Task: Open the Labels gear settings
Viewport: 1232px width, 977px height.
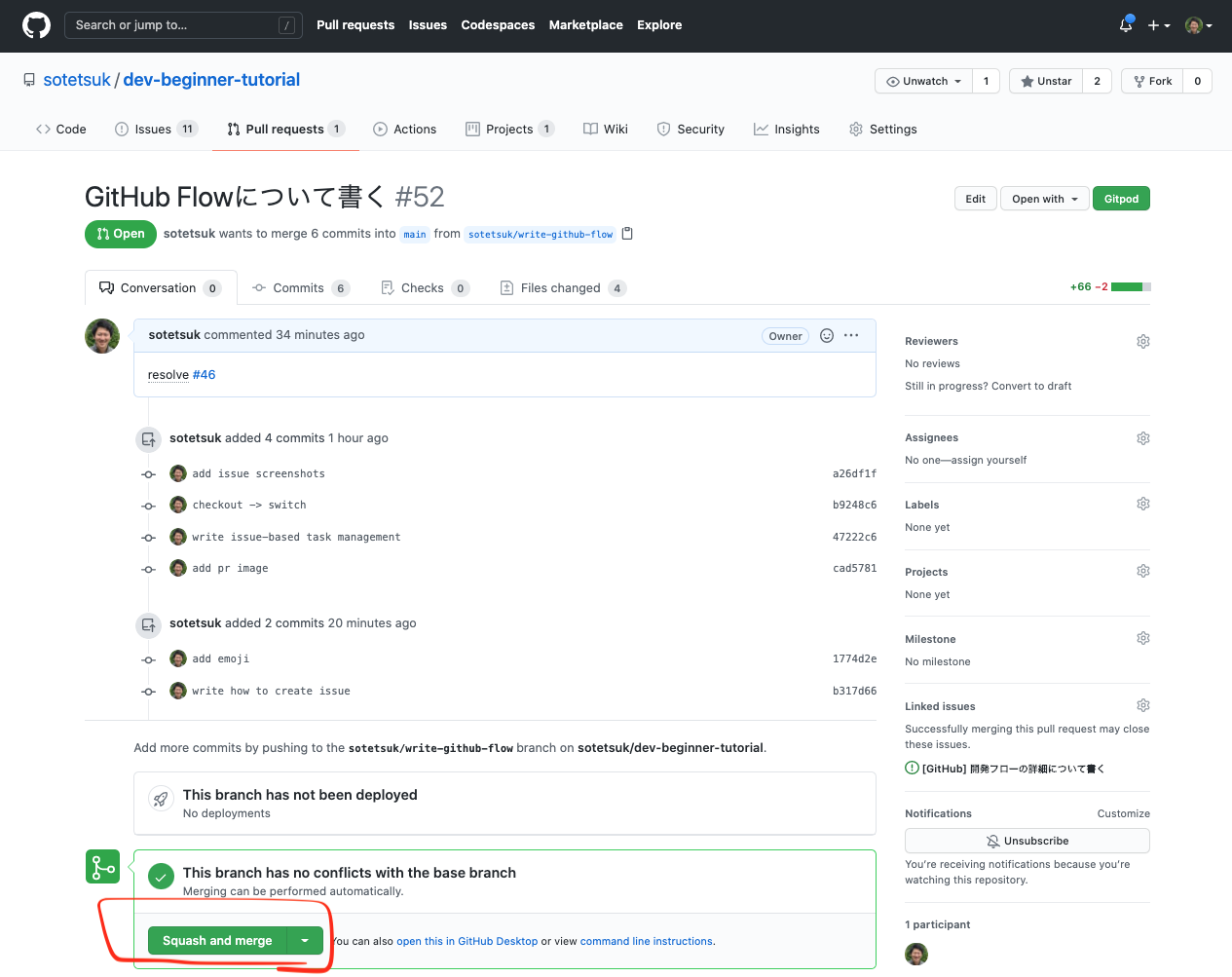Action: [1143, 504]
